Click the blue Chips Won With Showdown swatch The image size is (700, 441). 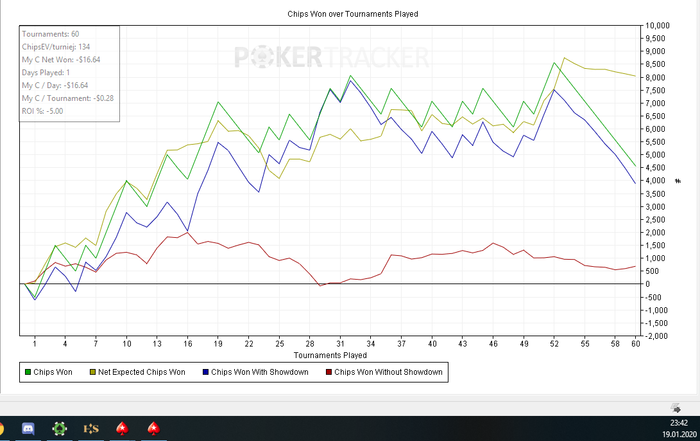tap(206, 372)
